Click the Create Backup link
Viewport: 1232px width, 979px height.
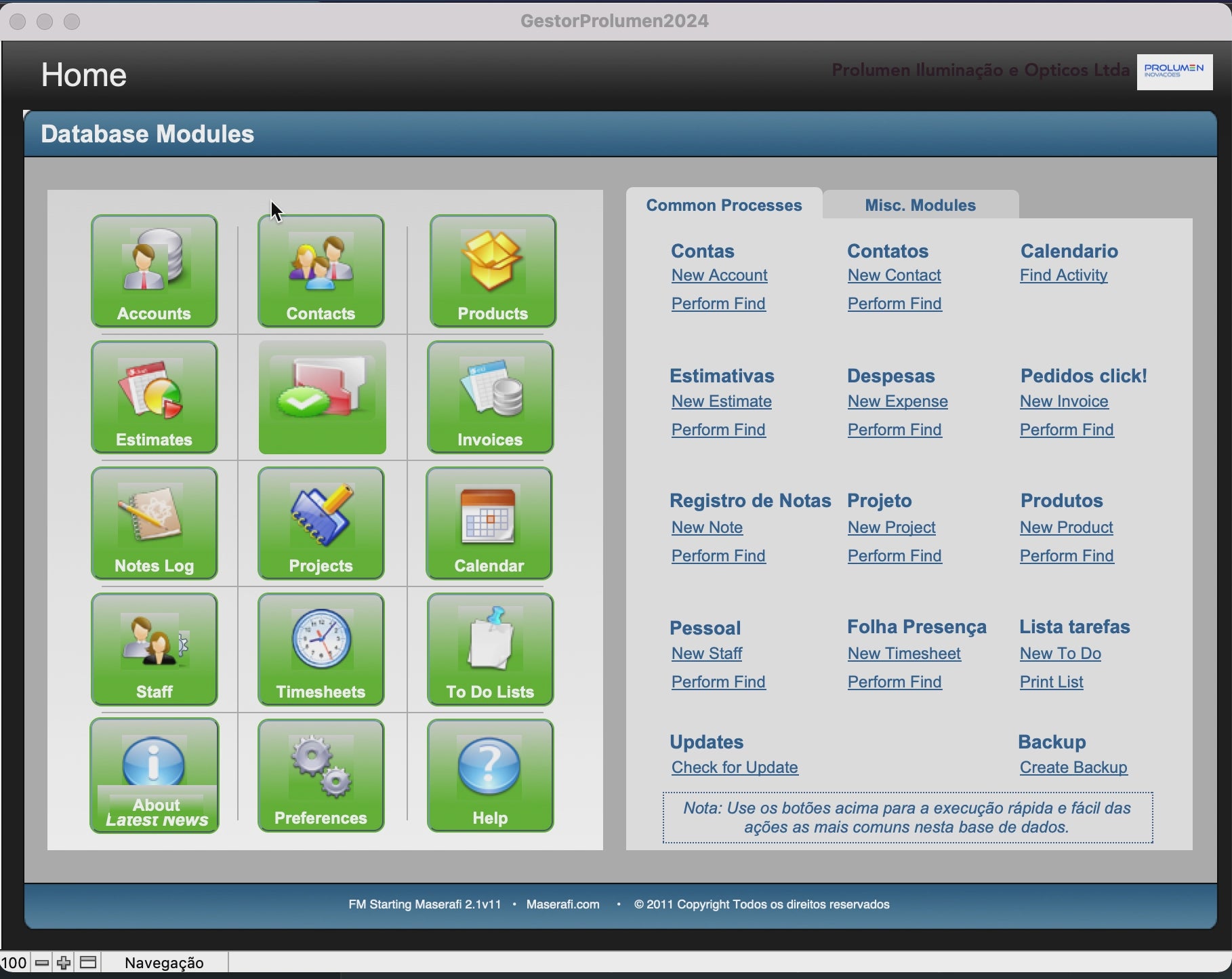[x=1073, y=767]
